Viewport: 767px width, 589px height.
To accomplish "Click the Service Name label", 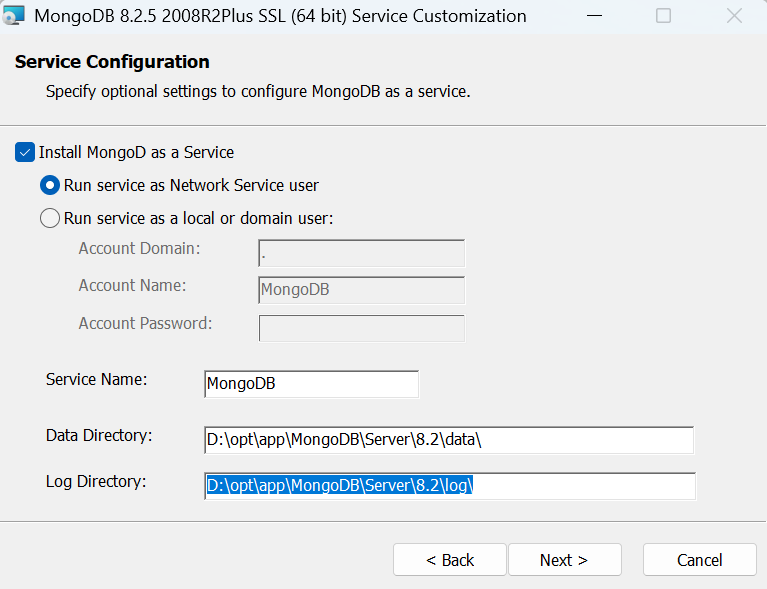I will [96, 380].
